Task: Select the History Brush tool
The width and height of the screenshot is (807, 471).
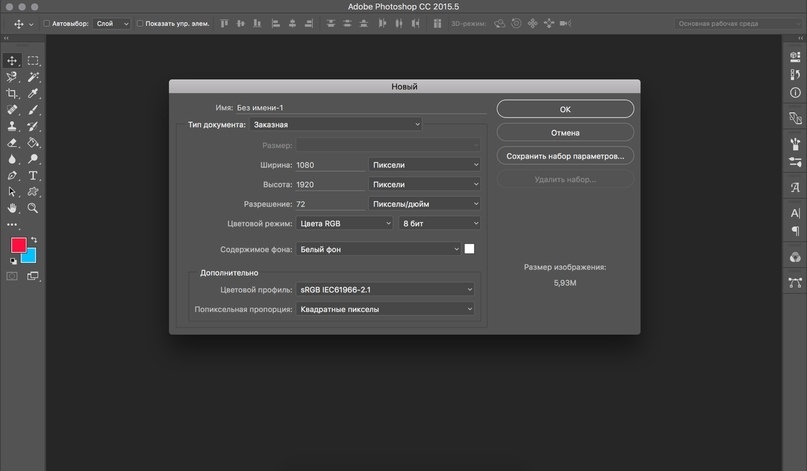Action: click(x=33, y=126)
